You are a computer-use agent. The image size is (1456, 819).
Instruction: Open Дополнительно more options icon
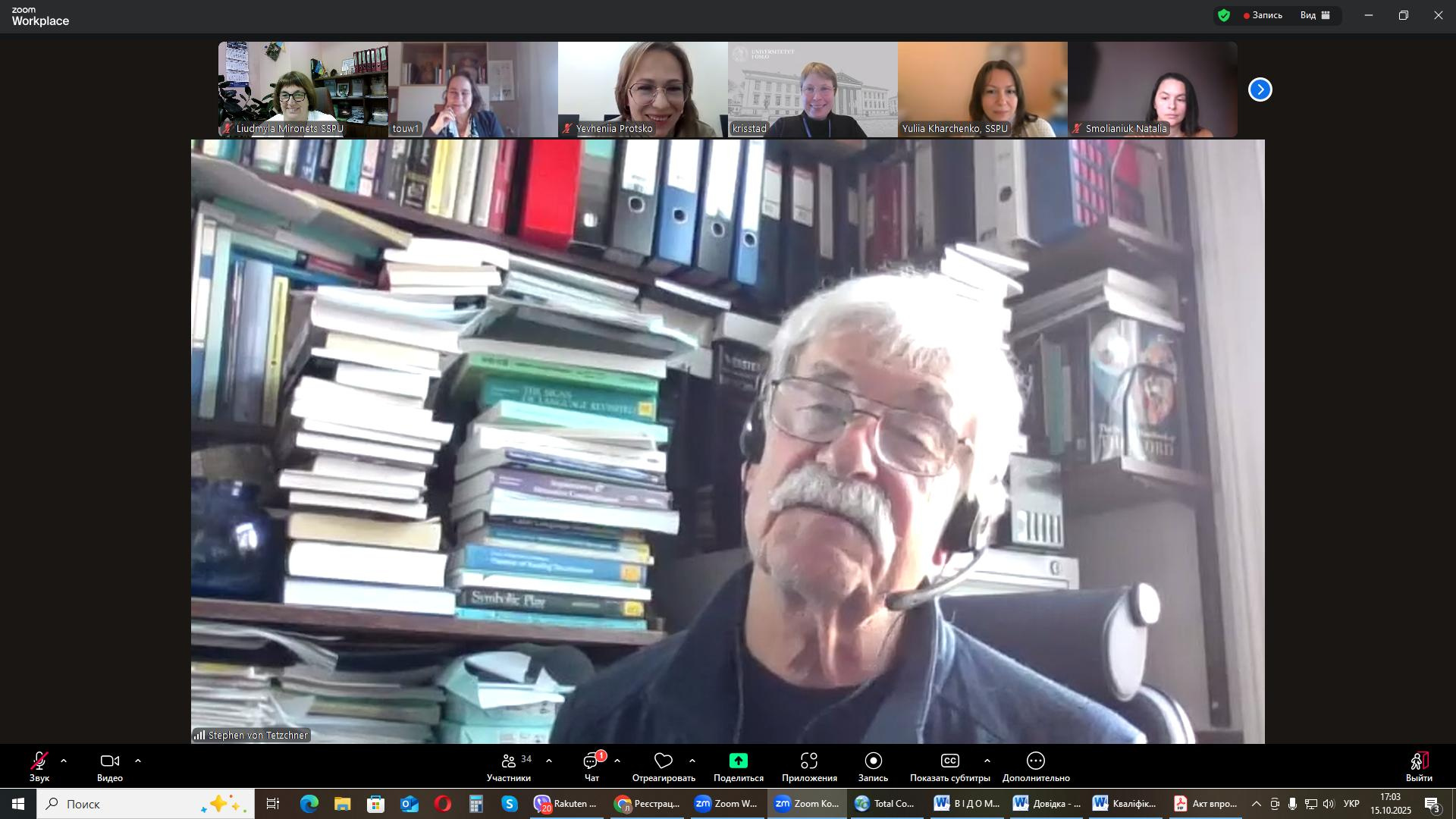point(1036,761)
